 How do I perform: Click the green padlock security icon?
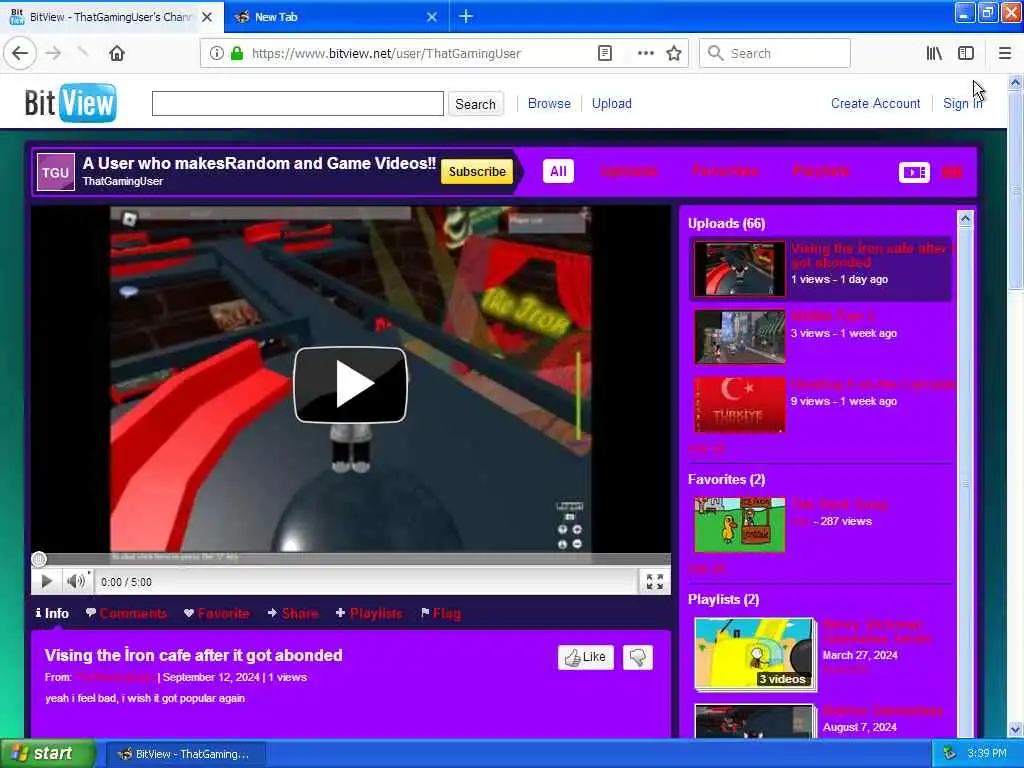pyautogui.click(x=237, y=53)
